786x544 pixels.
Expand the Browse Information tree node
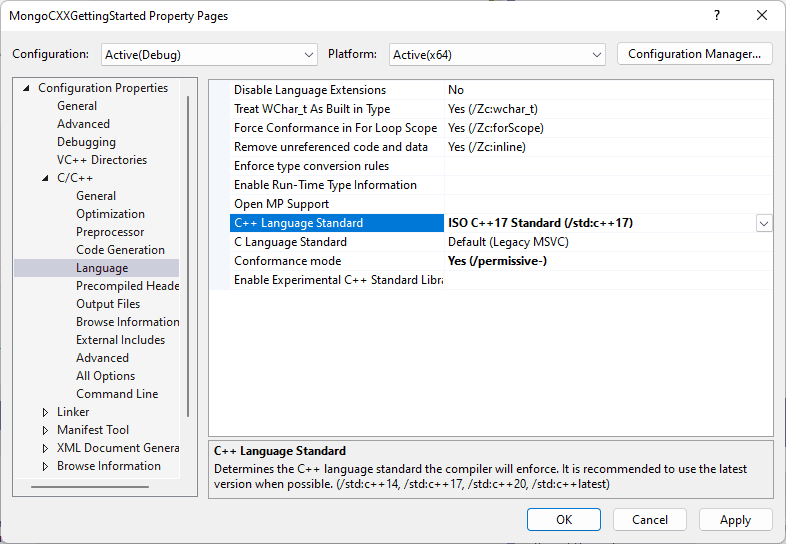pyautogui.click(x=45, y=466)
